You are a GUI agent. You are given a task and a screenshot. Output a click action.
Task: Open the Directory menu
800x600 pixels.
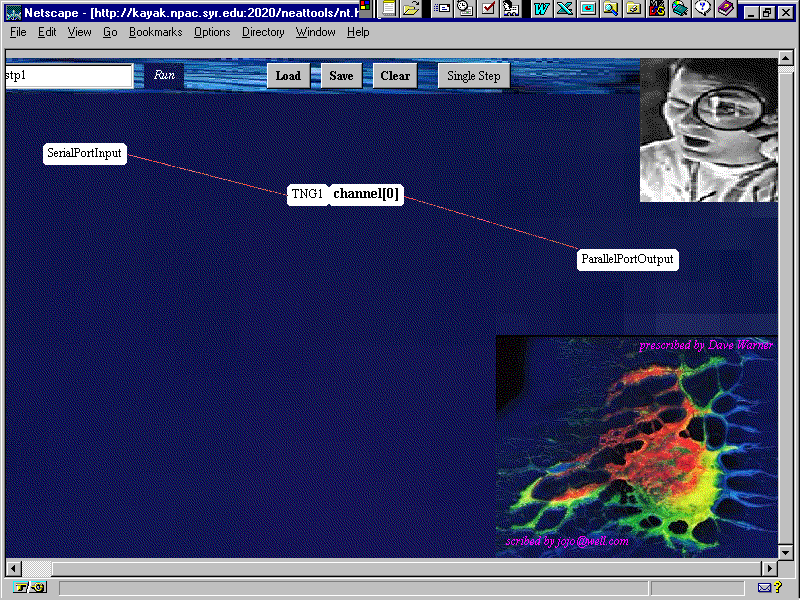263,32
